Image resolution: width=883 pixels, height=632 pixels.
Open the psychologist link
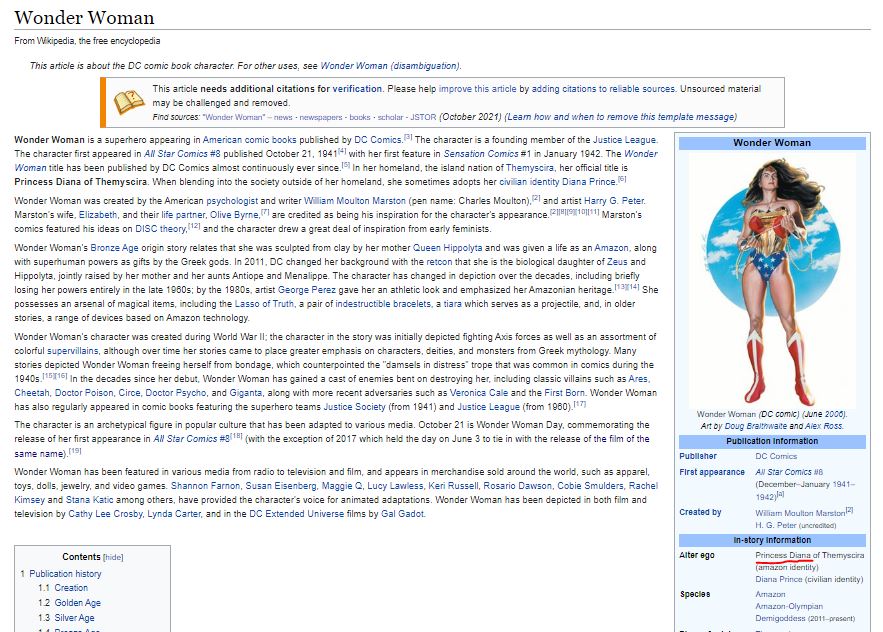[x=232, y=201]
